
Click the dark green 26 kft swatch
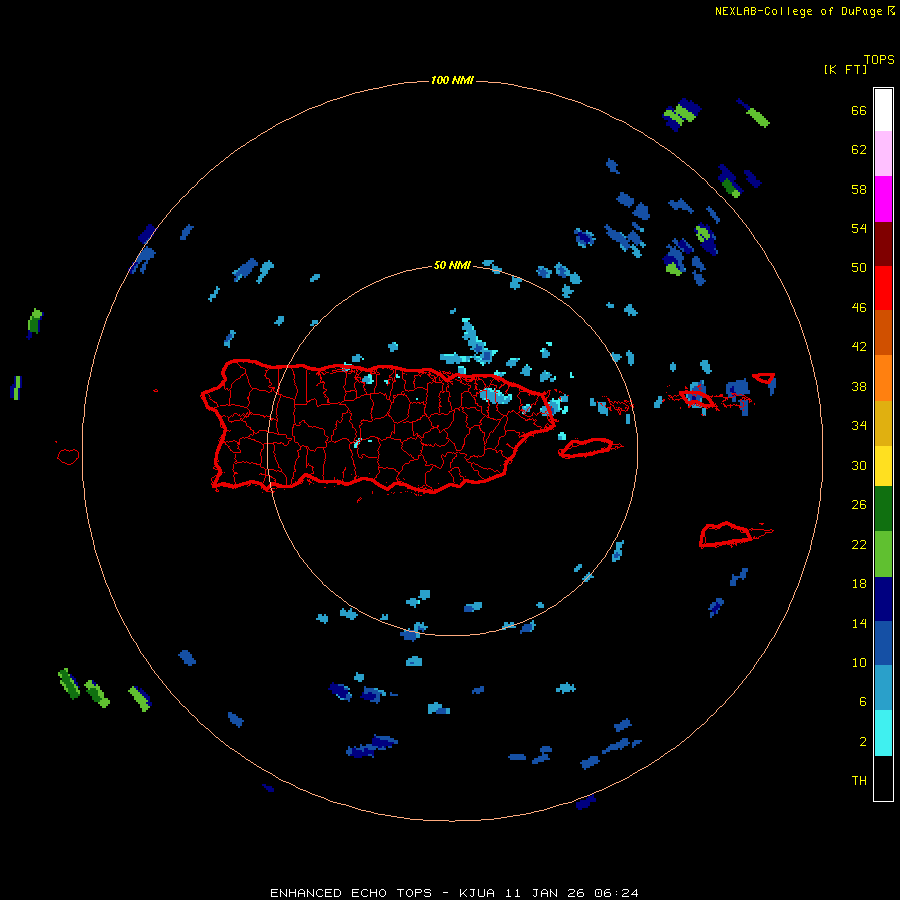[x=883, y=509]
